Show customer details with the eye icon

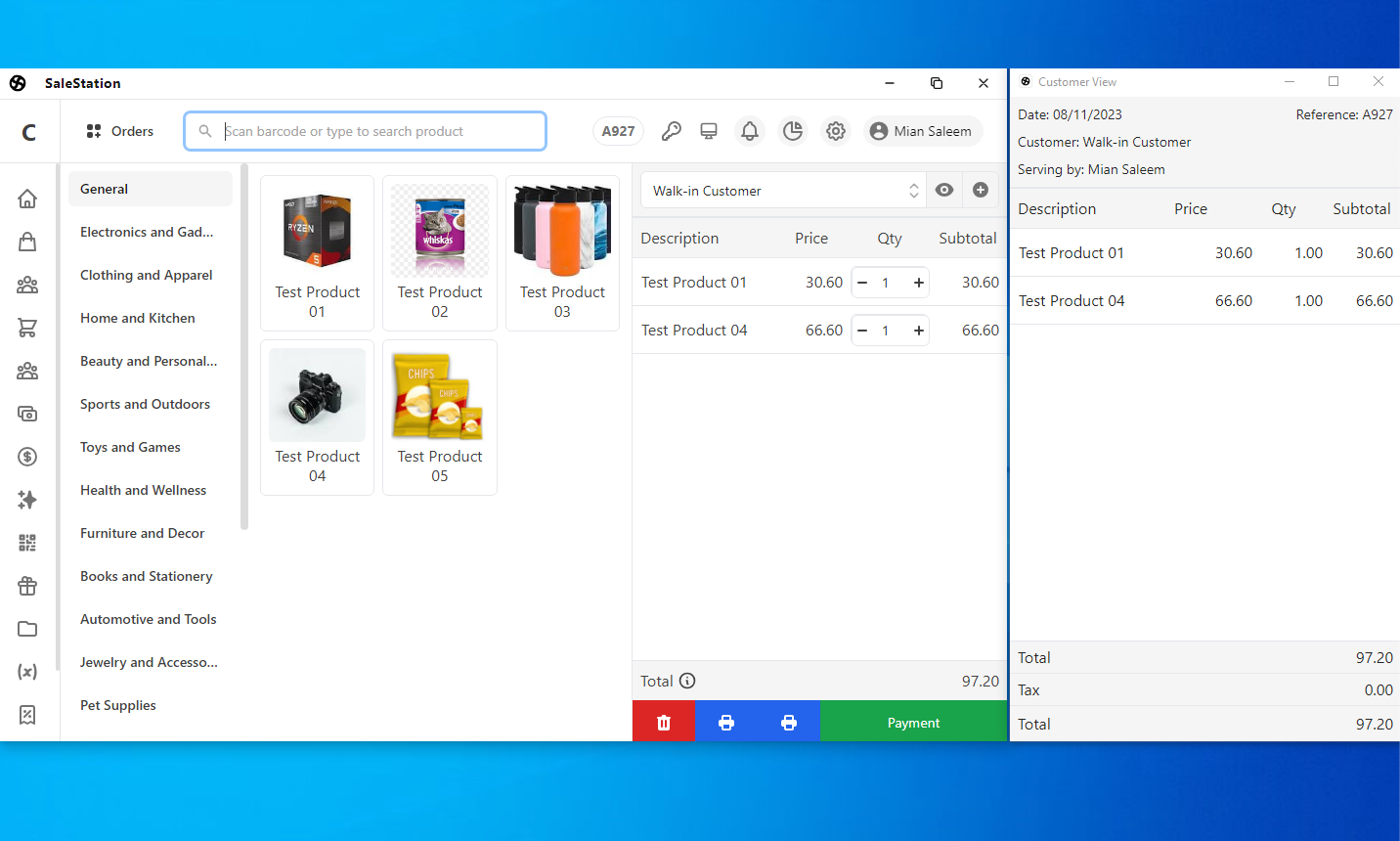(944, 190)
